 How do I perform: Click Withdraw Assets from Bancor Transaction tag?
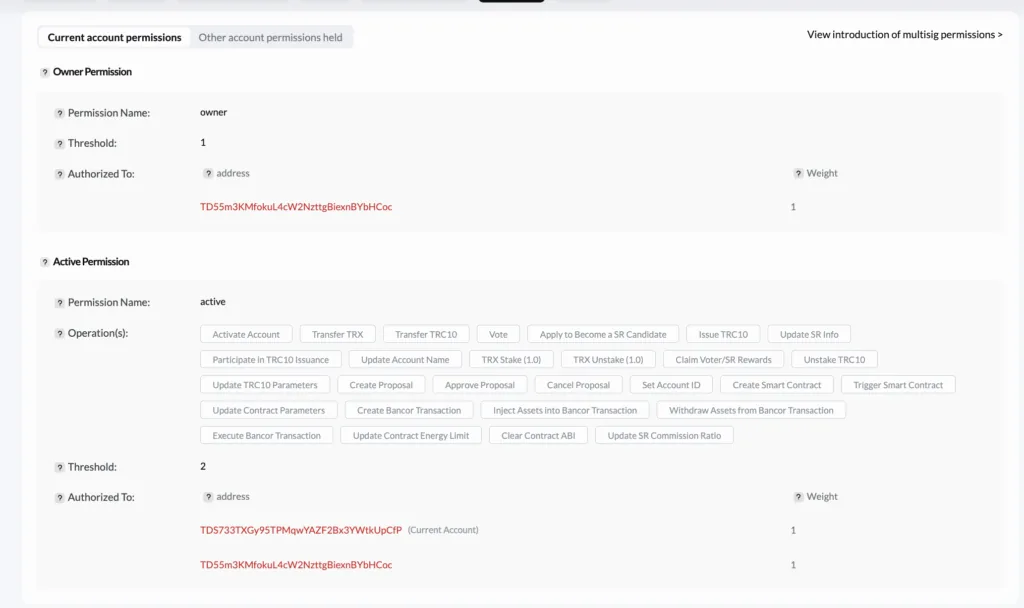pos(751,411)
